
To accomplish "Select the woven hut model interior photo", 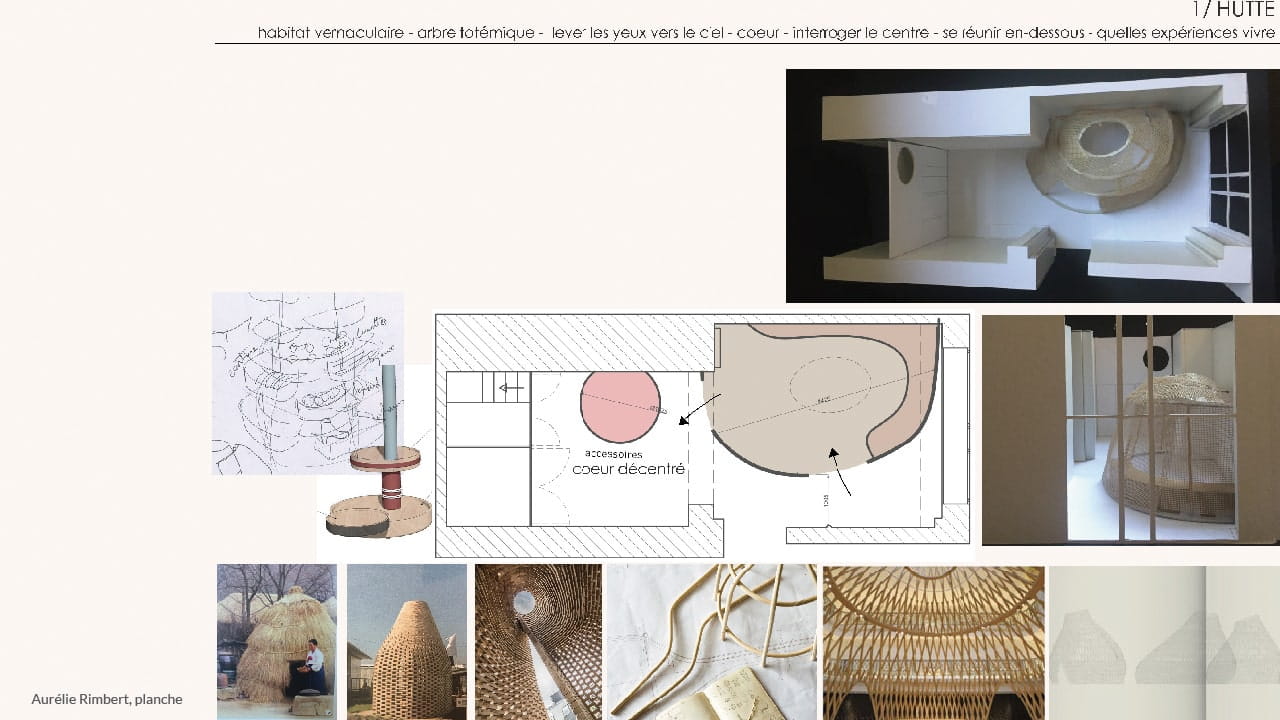I will pos(1130,430).
